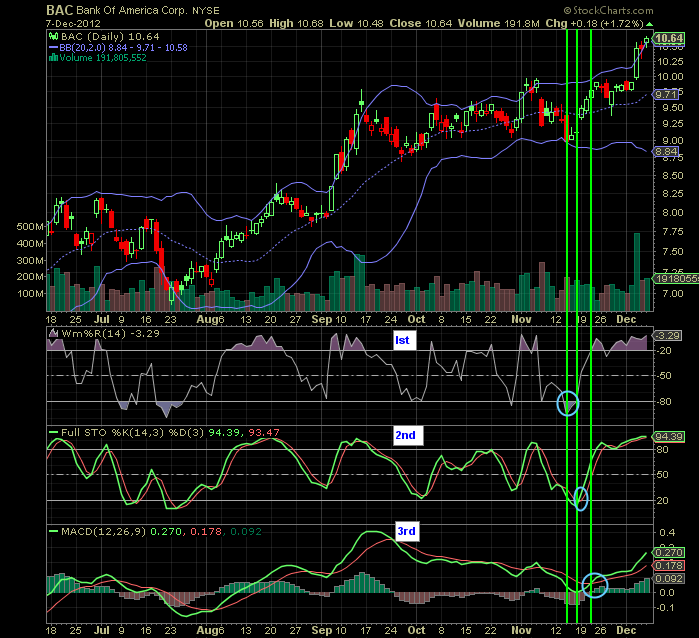Viewport: 699px width, 638px height.
Task: Click Sep on the bottom date axis under MACD
Action: point(321,630)
